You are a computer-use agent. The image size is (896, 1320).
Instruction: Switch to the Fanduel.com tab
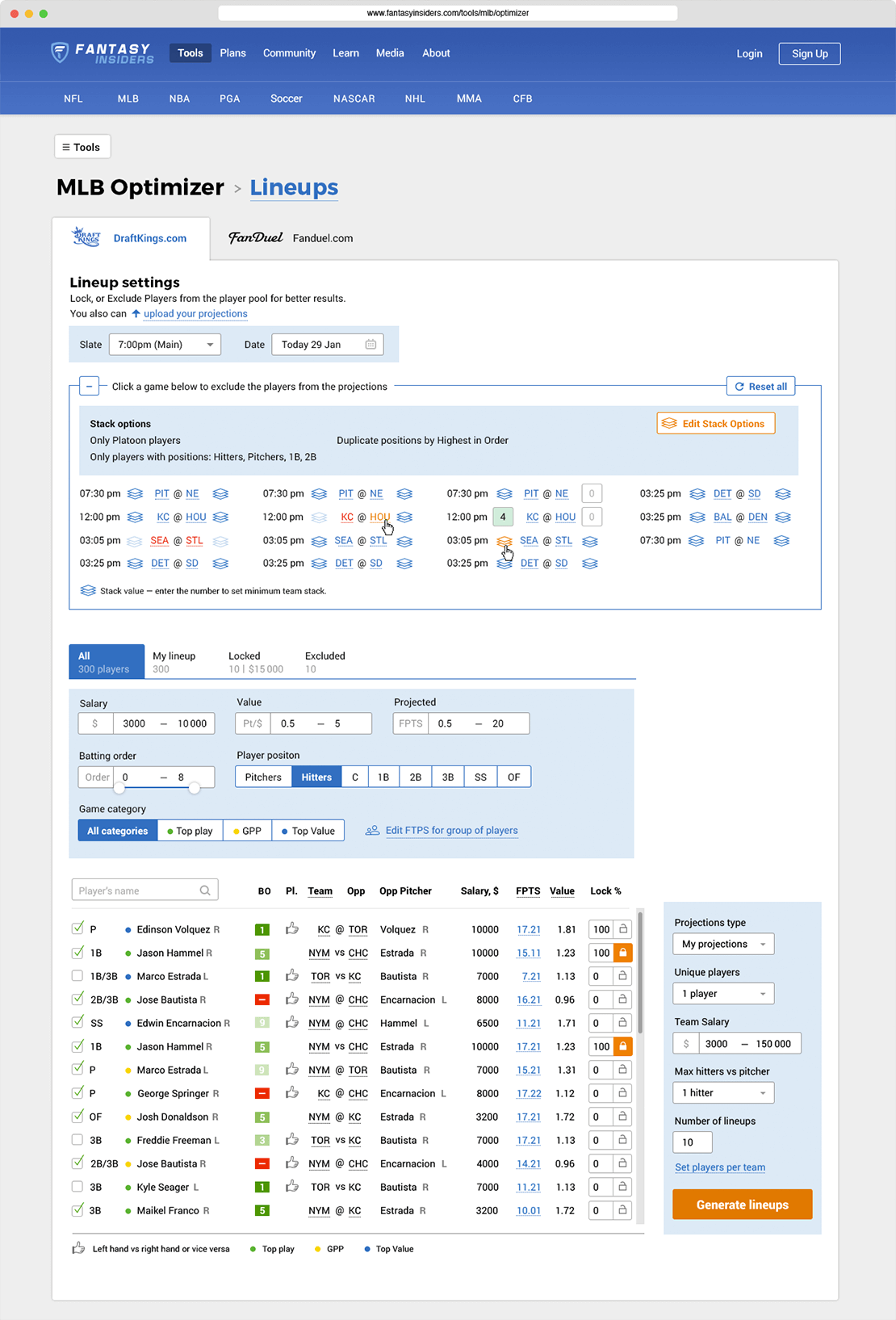pos(291,238)
